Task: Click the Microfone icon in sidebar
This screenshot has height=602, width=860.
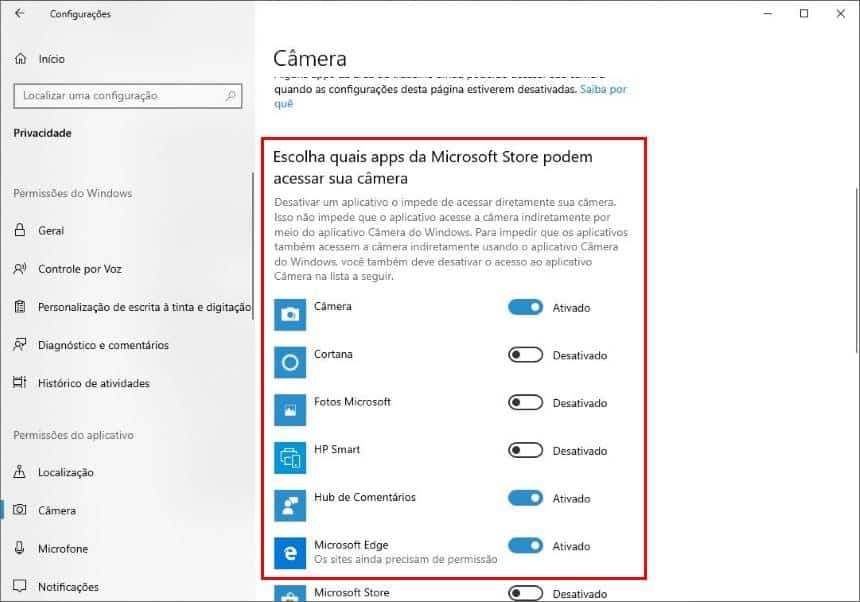Action: 20,548
